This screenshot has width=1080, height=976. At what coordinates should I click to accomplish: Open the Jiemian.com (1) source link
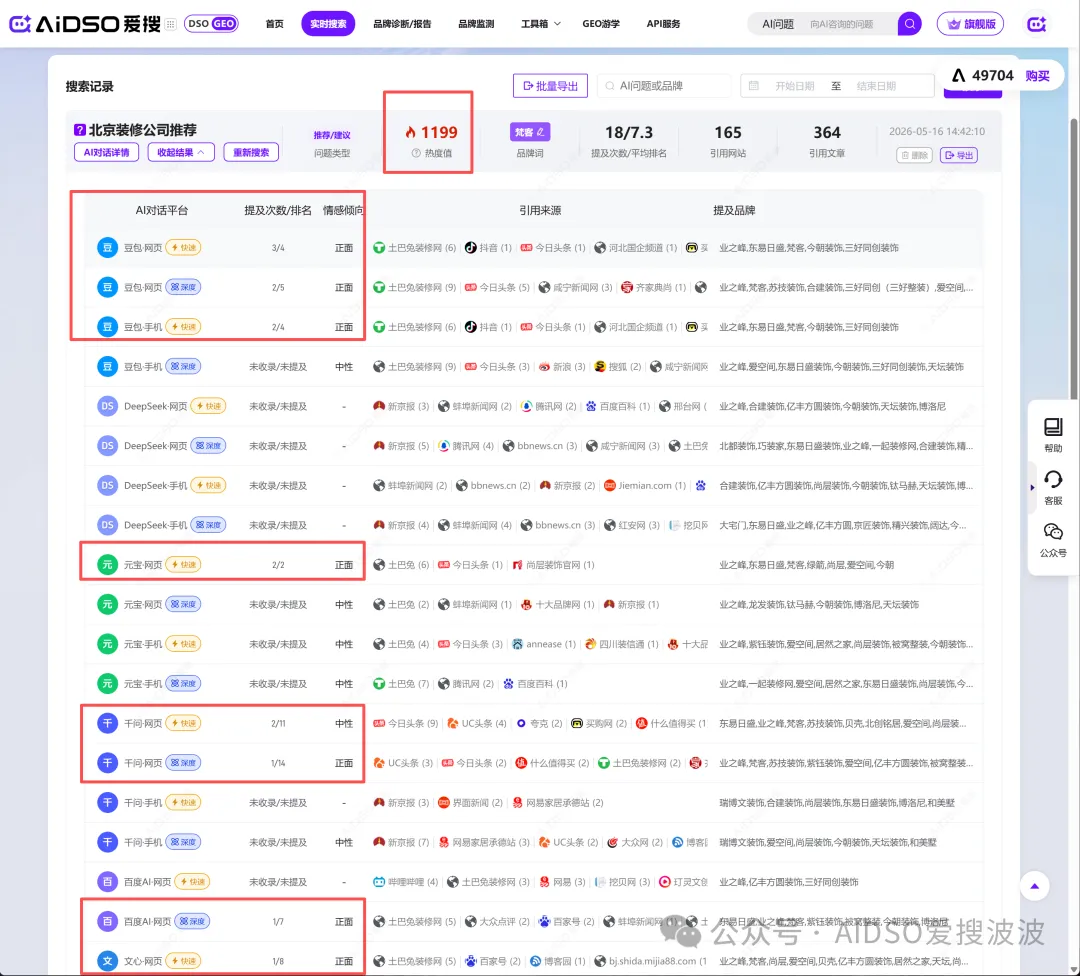[645, 485]
